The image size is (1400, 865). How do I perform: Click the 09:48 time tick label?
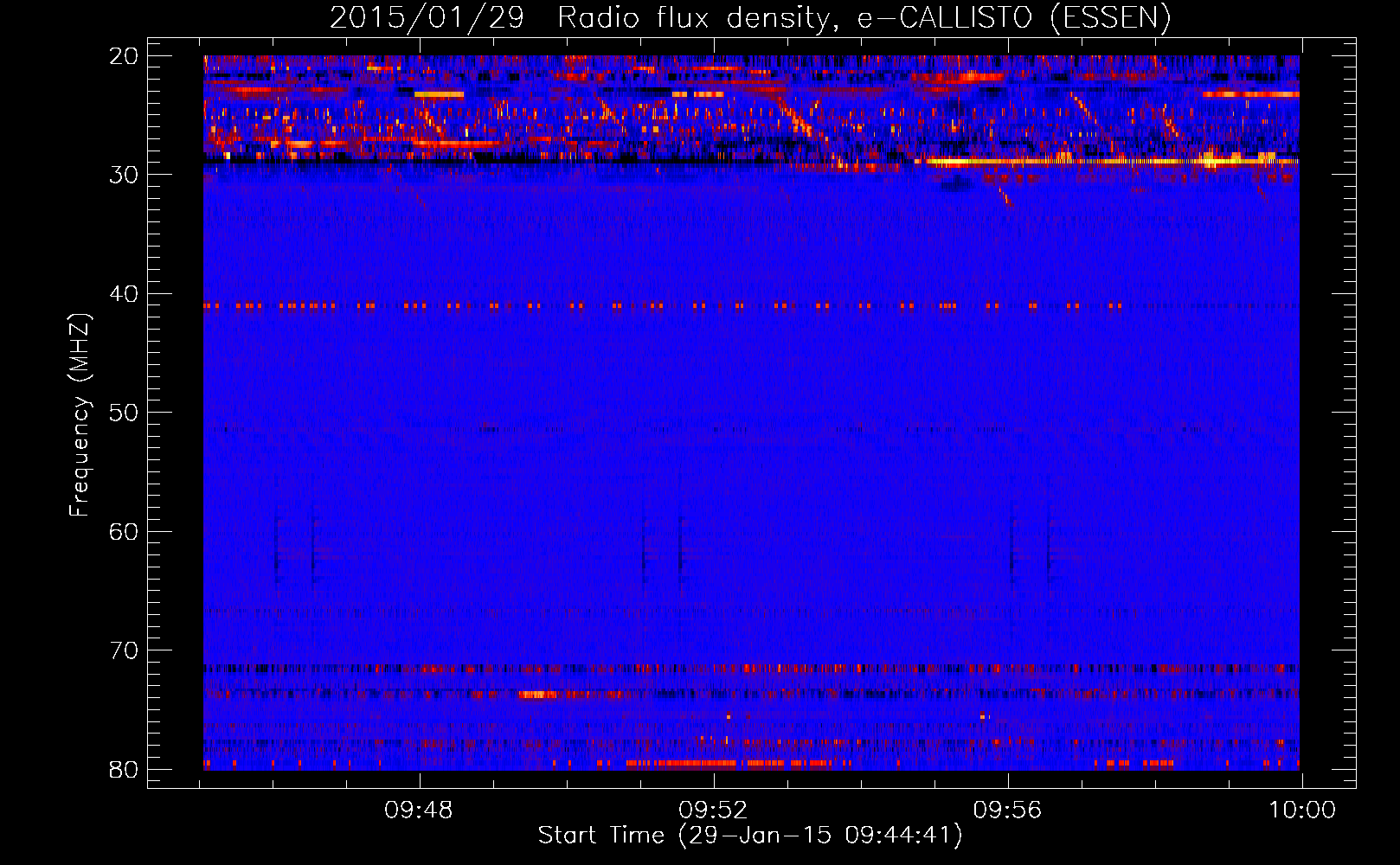coord(419,811)
